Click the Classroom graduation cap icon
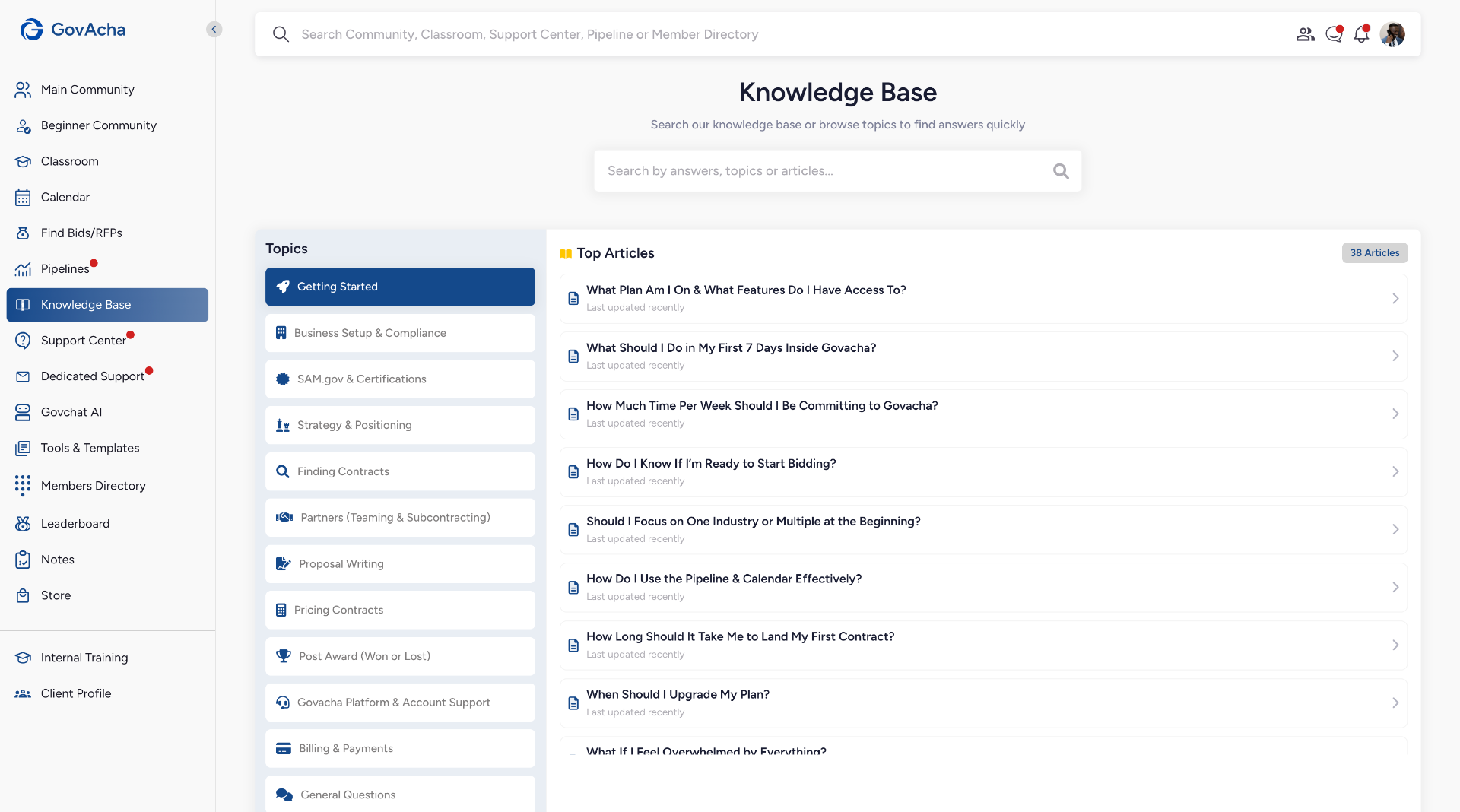 click(x=23, y=161)
